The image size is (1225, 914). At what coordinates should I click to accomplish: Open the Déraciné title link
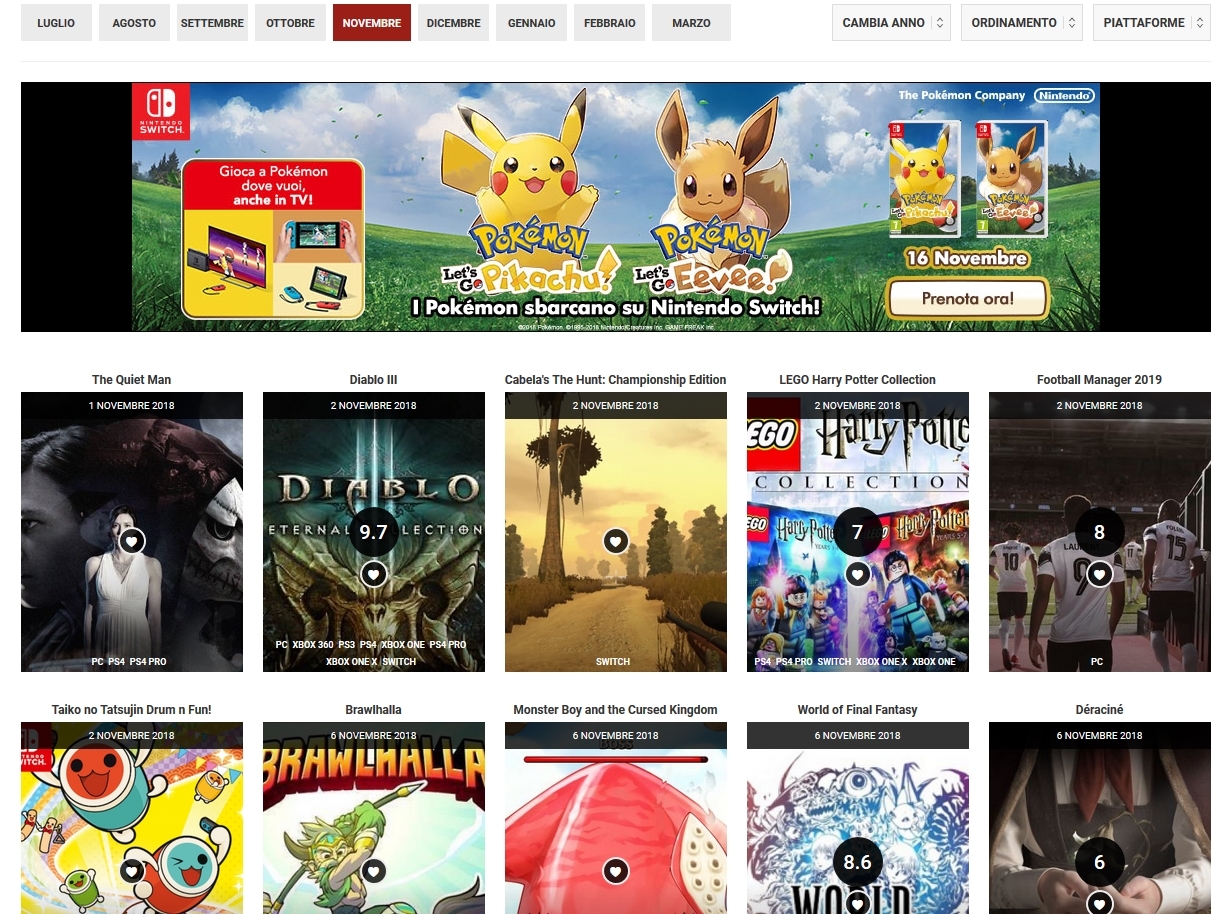(x=1100, y=710)
